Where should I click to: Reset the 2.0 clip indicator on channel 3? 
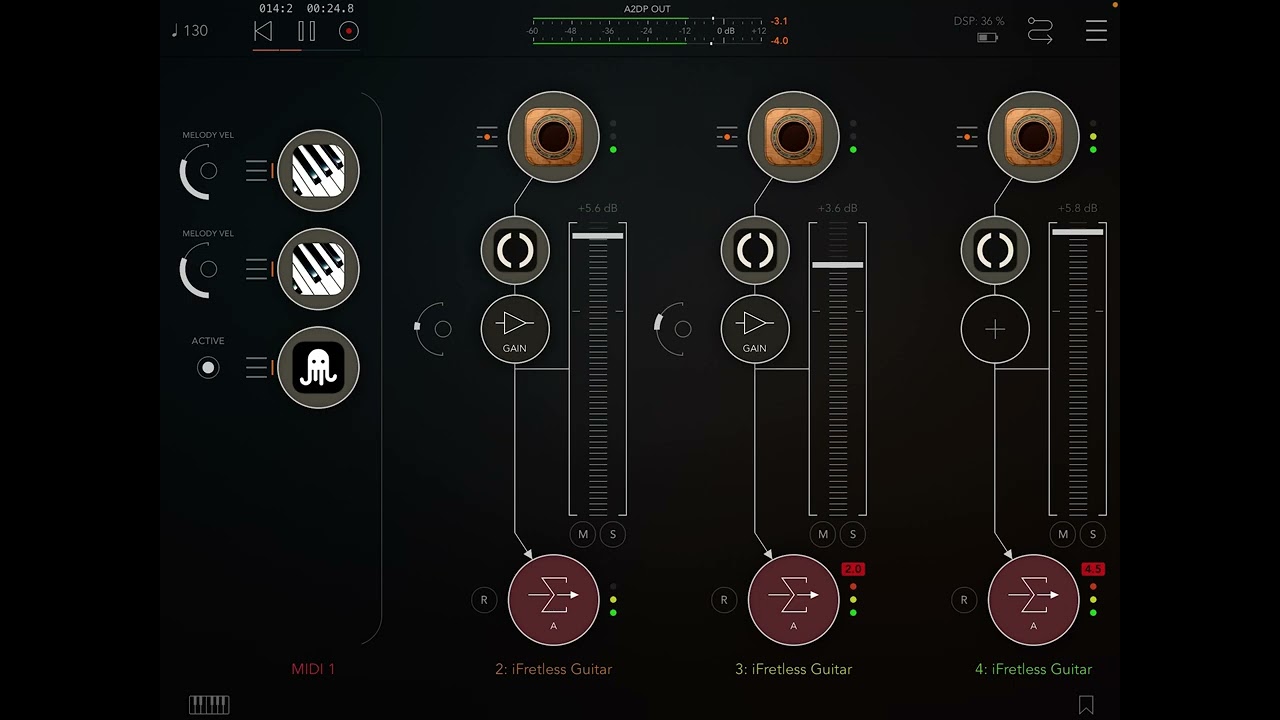(853, 569)
